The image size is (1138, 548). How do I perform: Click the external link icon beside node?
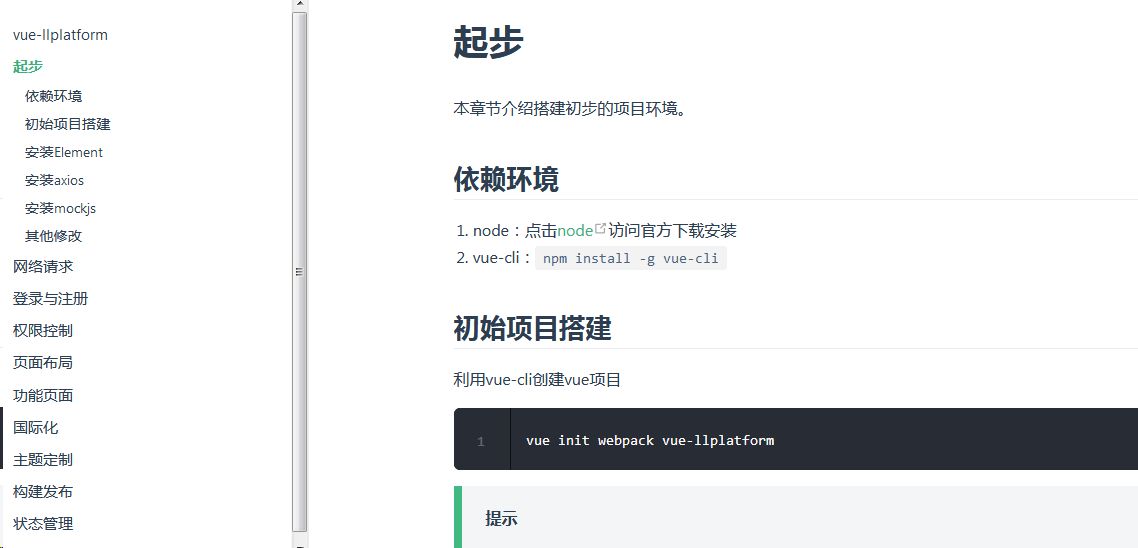(x=600, y=229)
